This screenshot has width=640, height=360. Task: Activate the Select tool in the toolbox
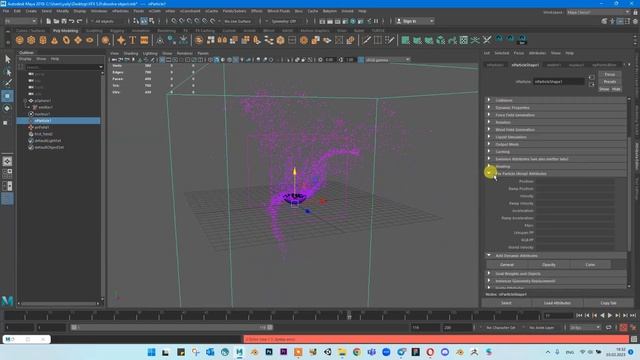click(x=7, y=60)
